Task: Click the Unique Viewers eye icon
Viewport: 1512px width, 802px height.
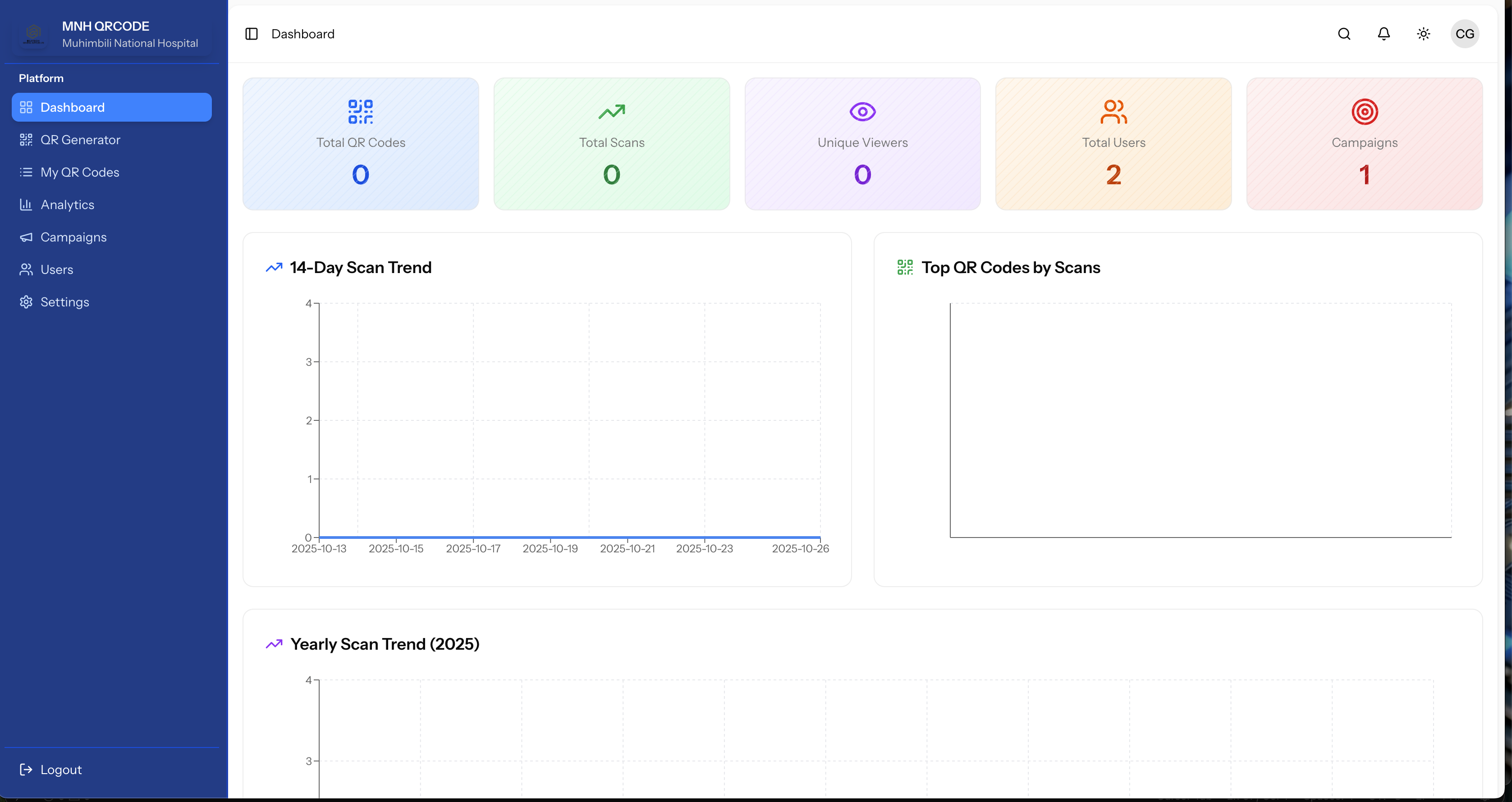Action: [862, 111]
